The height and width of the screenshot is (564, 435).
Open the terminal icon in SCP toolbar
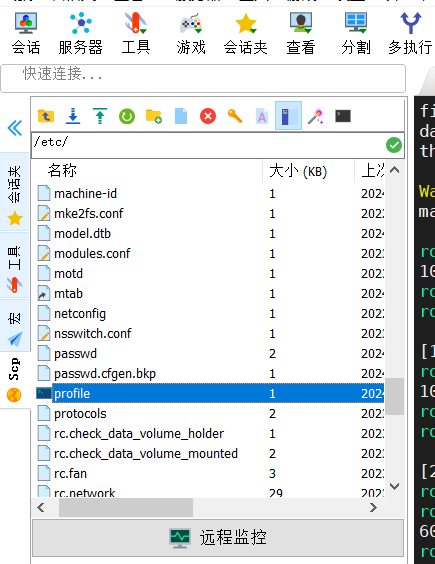(343, 116)
